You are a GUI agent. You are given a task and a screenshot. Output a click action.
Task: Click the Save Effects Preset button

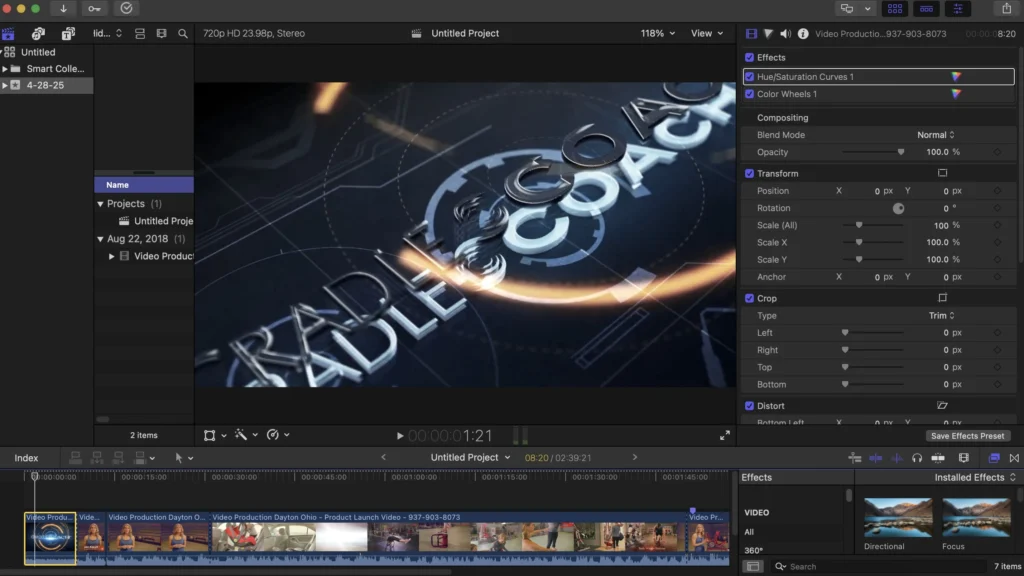[968, 436]
